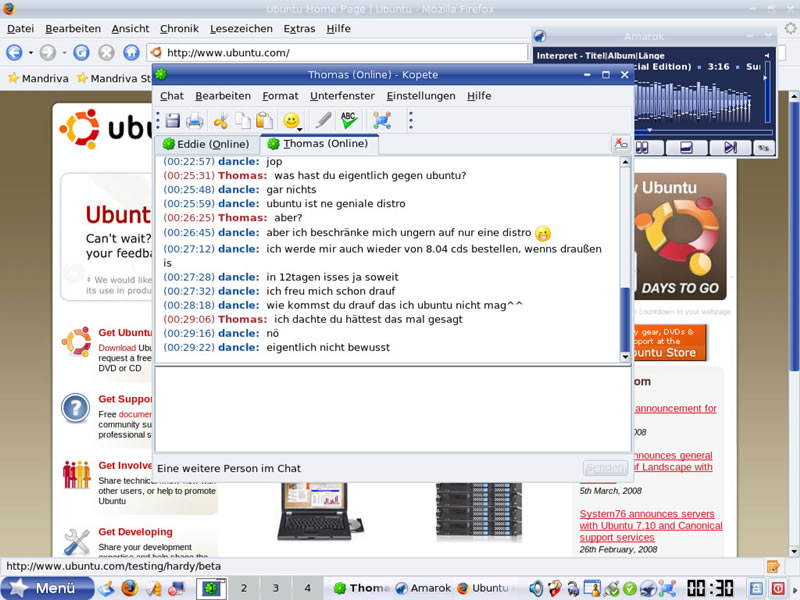Screen dimensions: 800x600
Task: Click the Copy icon in Kopete toolbar
Action: (x=242, y=121)
